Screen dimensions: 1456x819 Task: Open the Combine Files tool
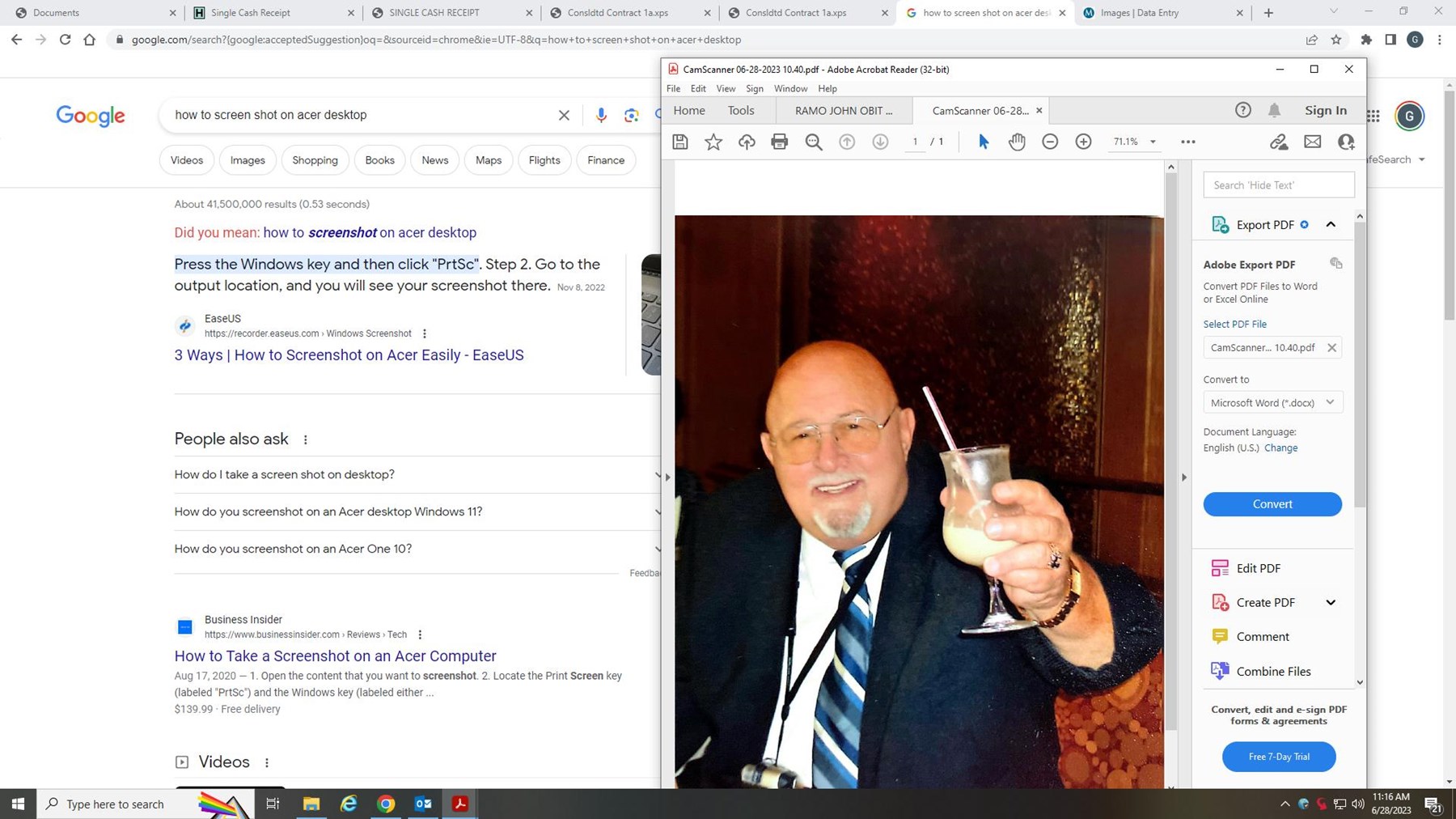click(x=1272, y=671)
